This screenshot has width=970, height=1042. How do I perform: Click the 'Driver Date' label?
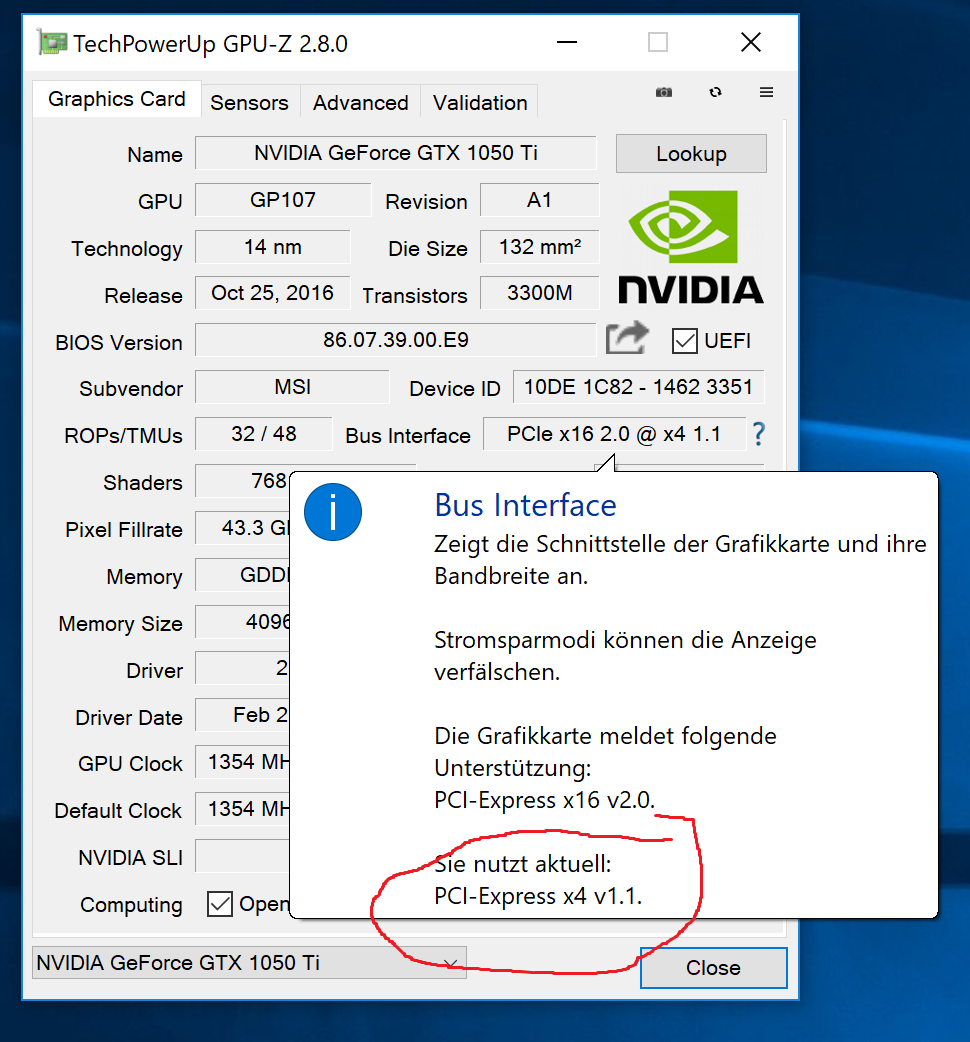pos(129,718)
